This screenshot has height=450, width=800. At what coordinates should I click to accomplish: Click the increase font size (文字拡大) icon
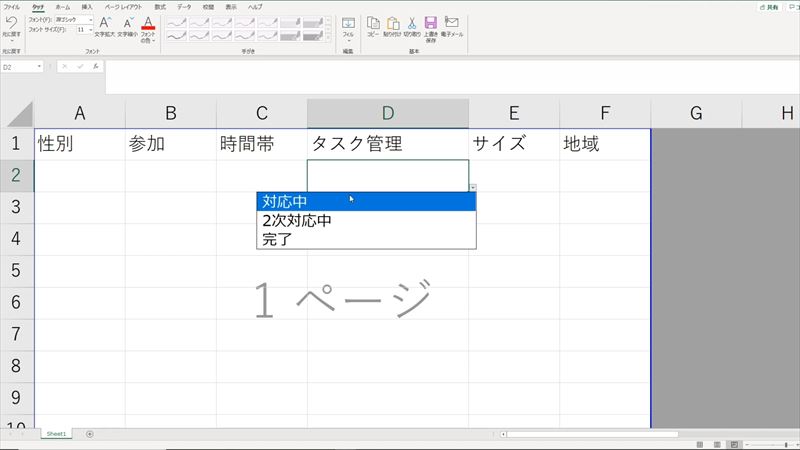coord(105,22)
